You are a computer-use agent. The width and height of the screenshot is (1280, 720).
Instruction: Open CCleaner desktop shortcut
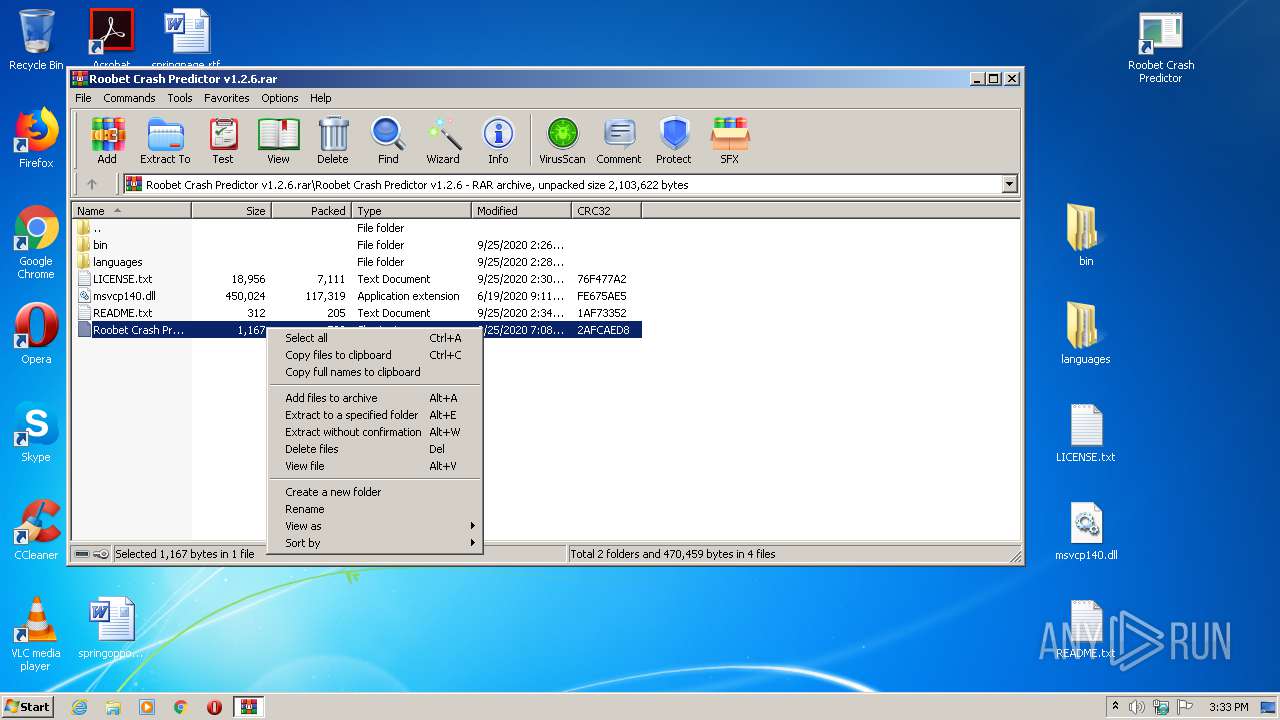click(x=36, y=530)
